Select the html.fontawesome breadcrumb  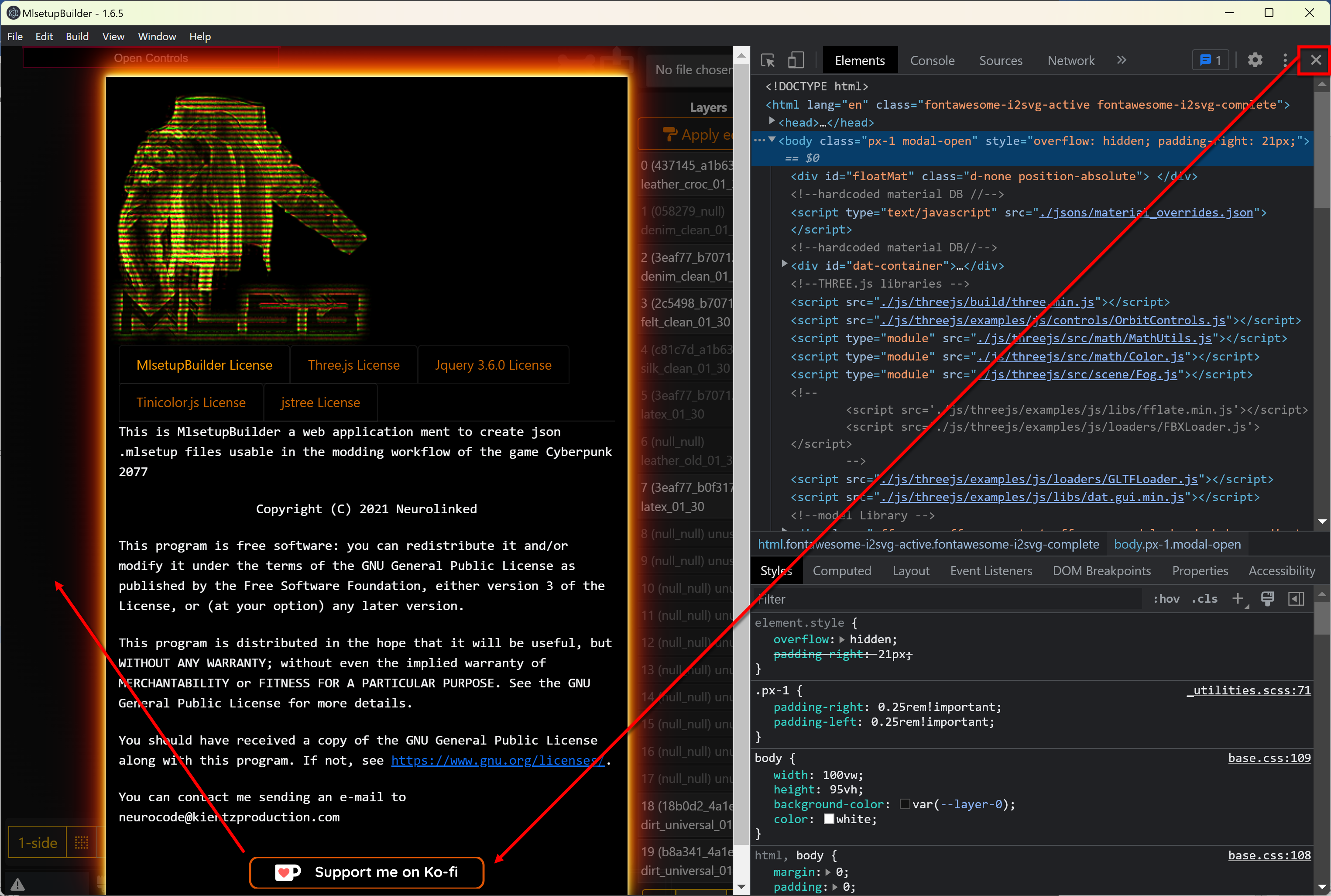pyautogui.click(x=928, y=544)
